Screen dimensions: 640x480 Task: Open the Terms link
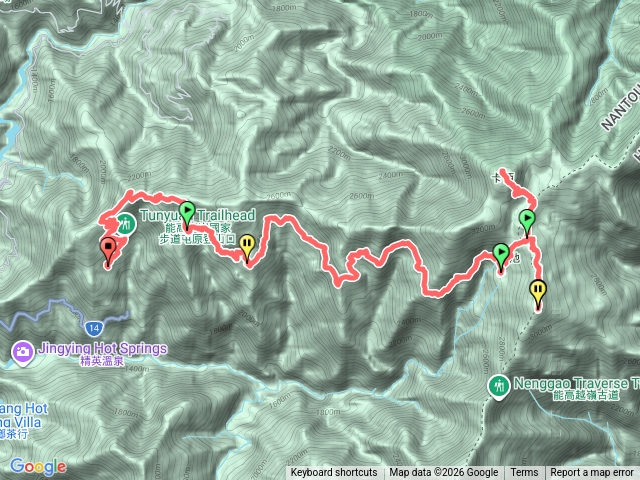click(x=524, y=473)
